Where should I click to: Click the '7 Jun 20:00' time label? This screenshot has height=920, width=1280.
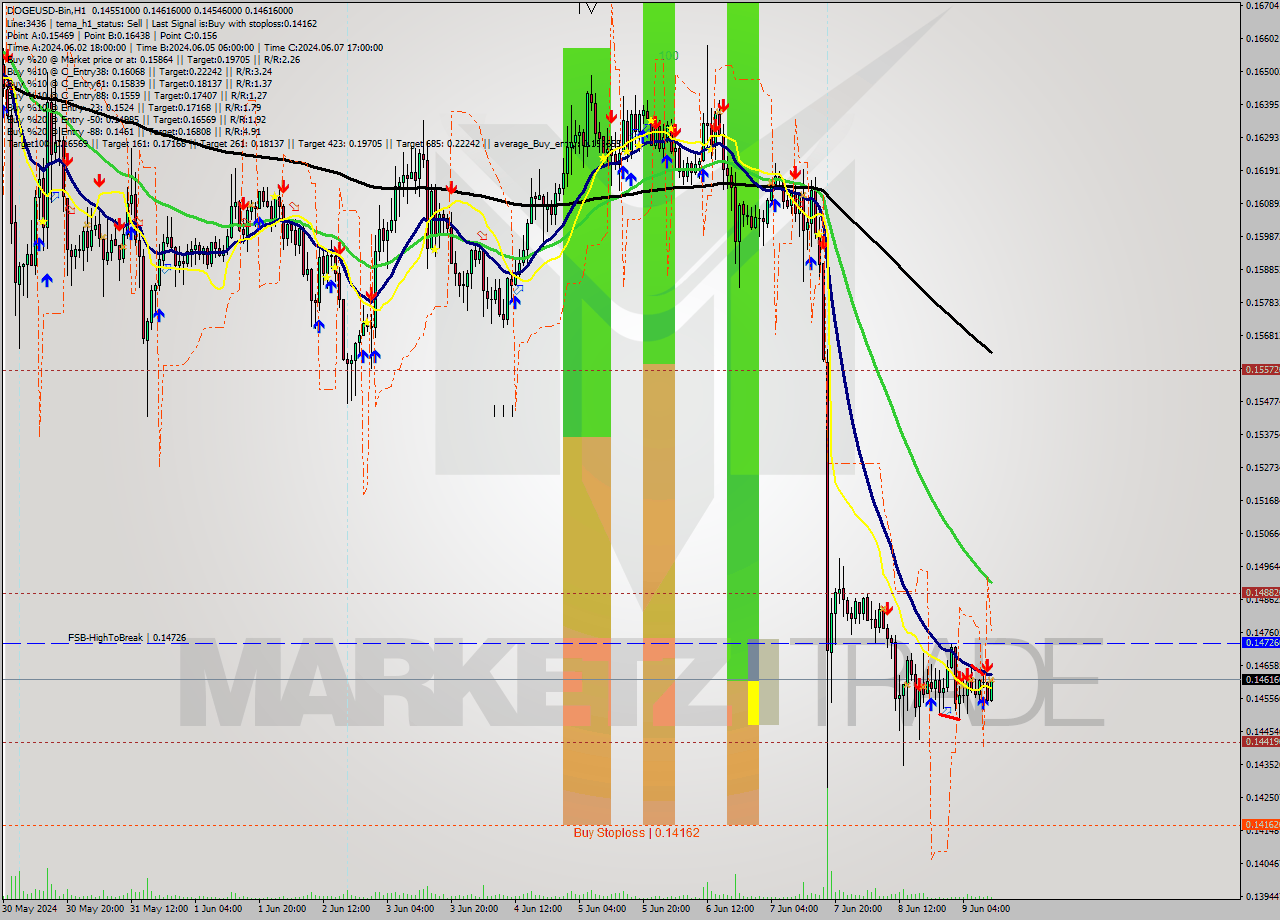[x=857, y=909]
